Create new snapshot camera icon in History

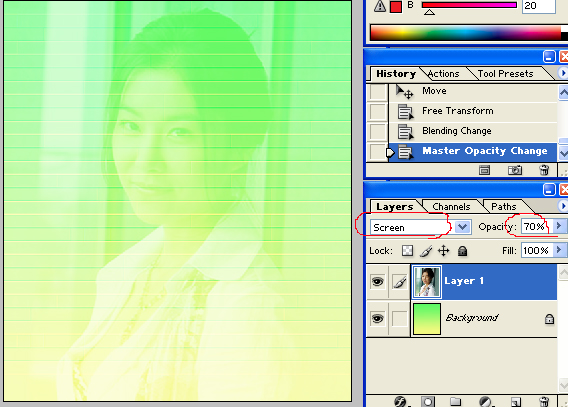coord(515,170)
